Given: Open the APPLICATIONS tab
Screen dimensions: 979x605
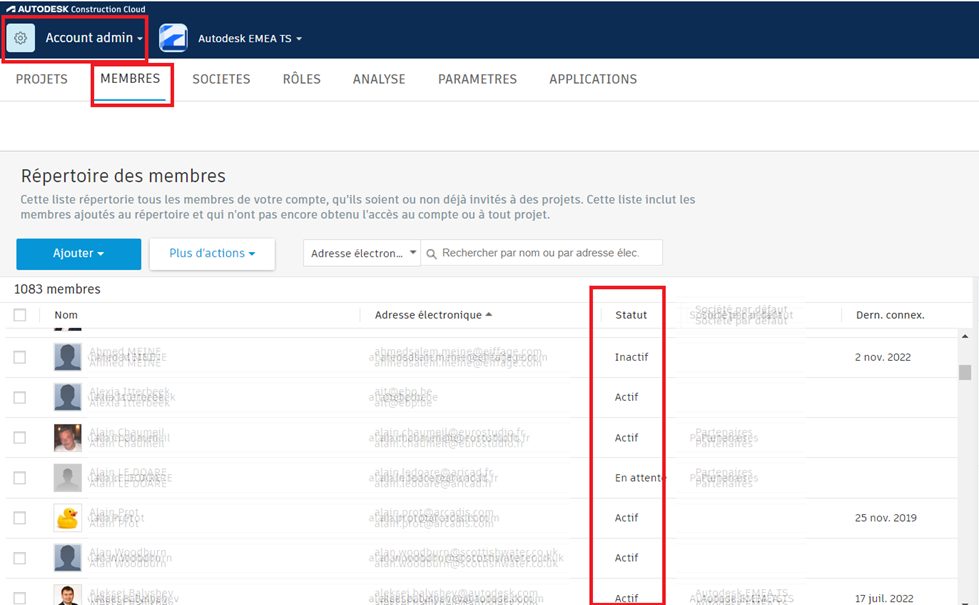Looking at the screenshot, I should pyautogui.click(x=593, y=79).
